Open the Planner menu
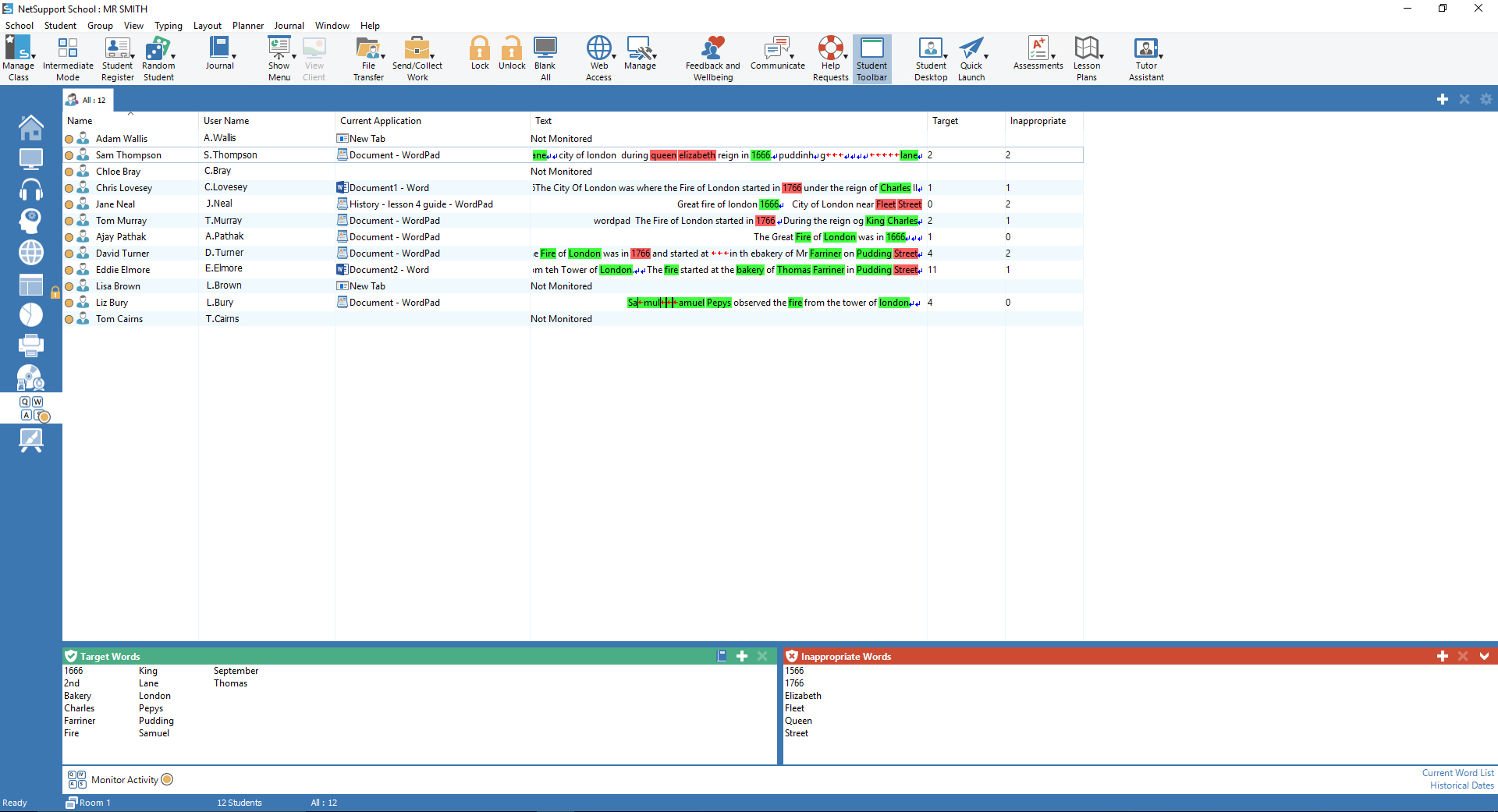 247,25
